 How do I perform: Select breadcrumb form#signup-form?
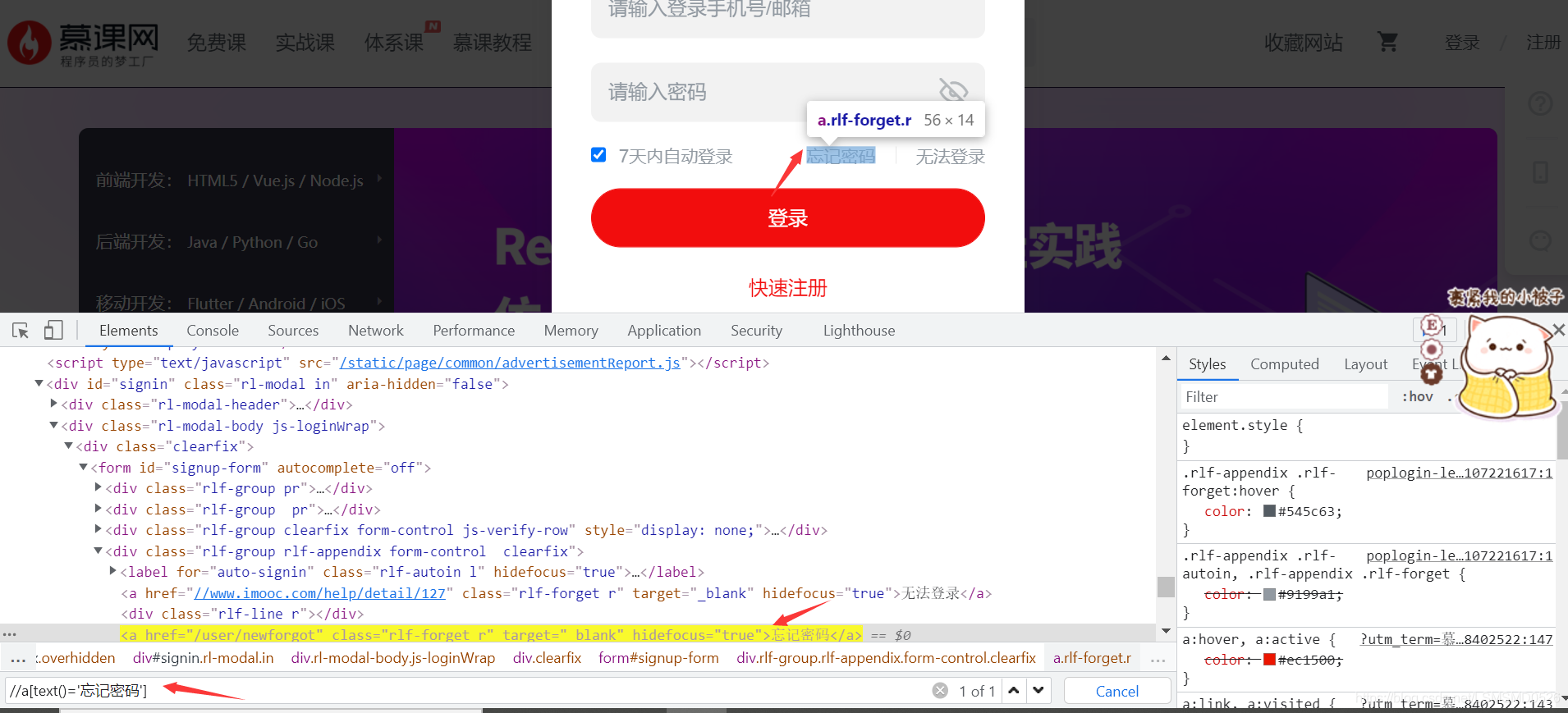click(658, 658)
